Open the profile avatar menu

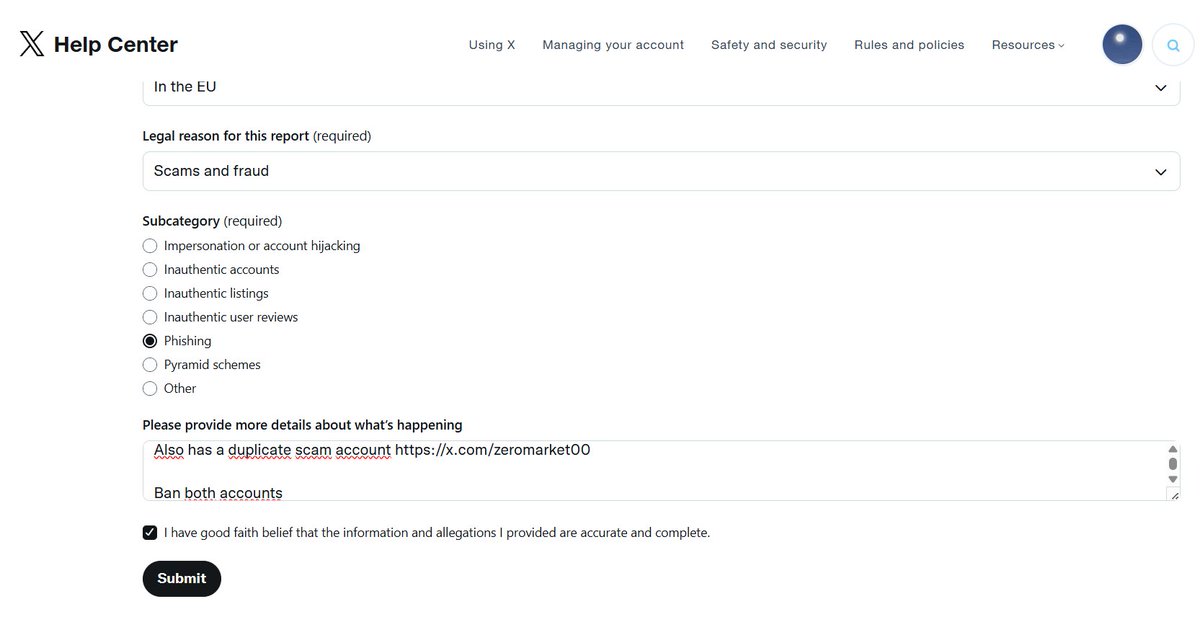coord(1122,45)
